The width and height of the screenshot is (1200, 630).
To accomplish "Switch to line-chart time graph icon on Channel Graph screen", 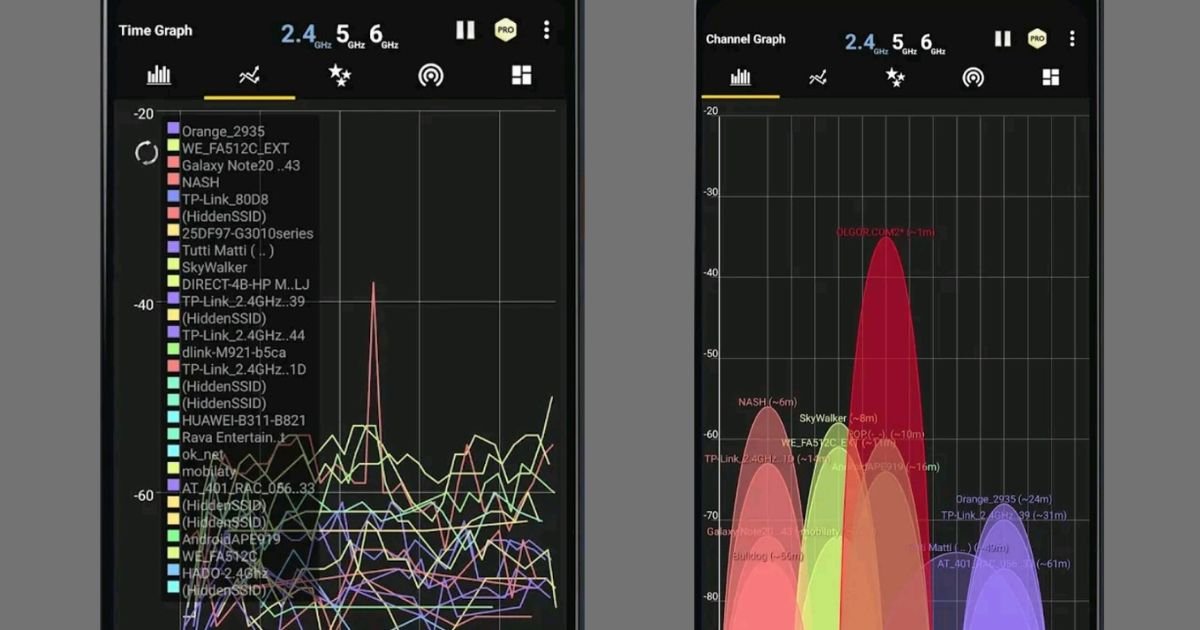I will (x=818, y=77).
